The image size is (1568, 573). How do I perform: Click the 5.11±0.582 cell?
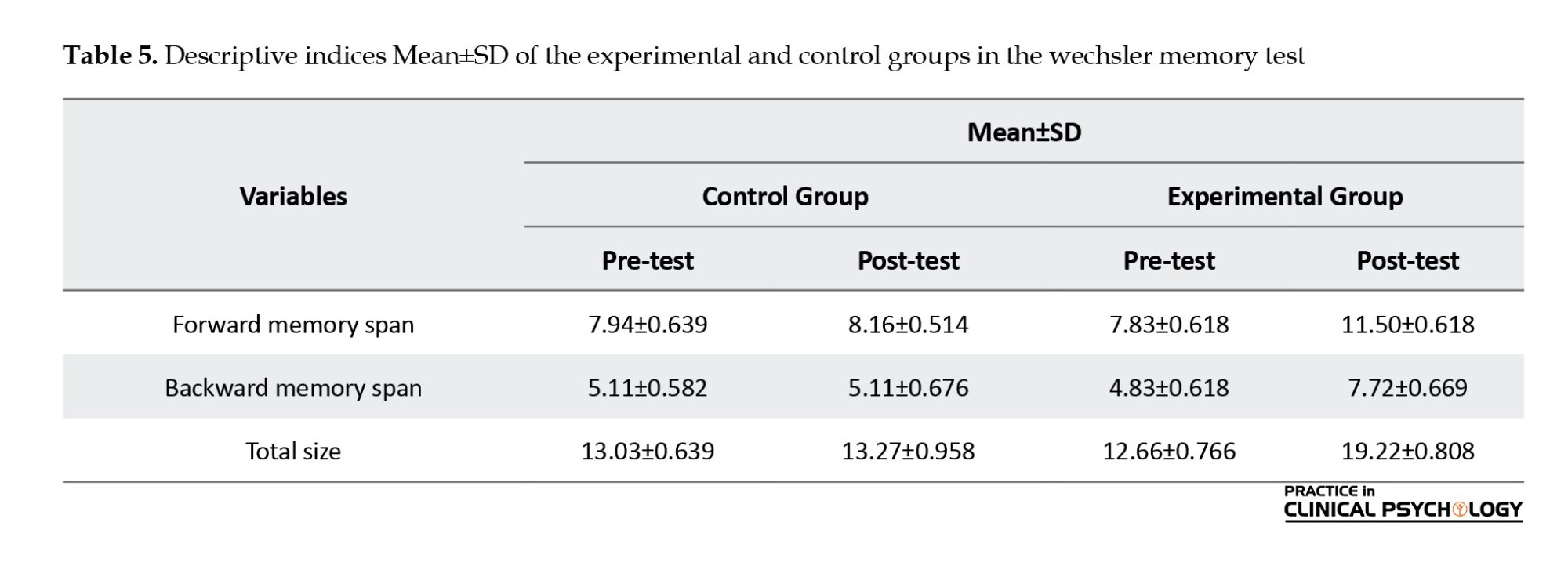click(648, 388)
